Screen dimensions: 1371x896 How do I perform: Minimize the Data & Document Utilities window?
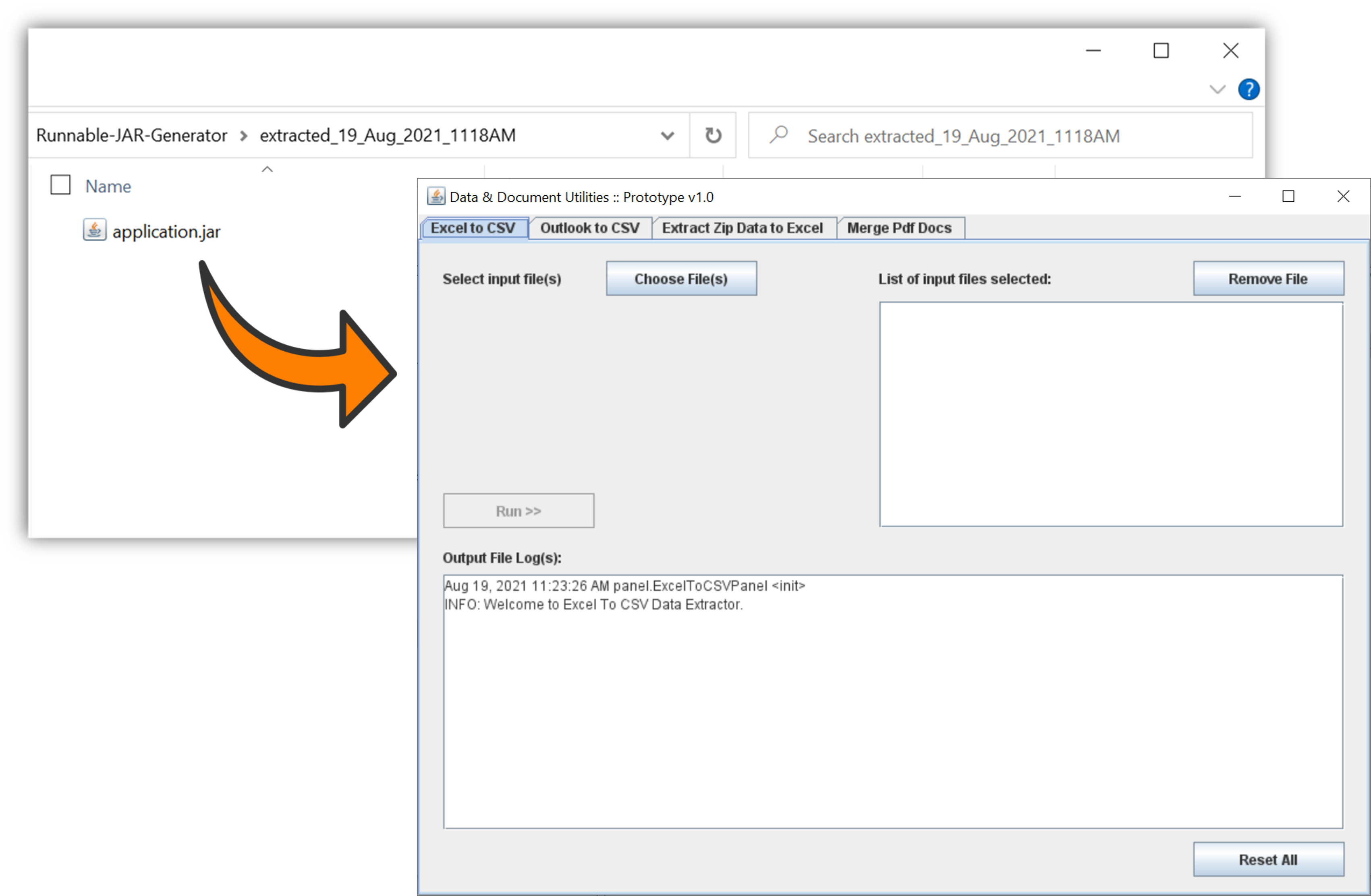click(1234, 197)
